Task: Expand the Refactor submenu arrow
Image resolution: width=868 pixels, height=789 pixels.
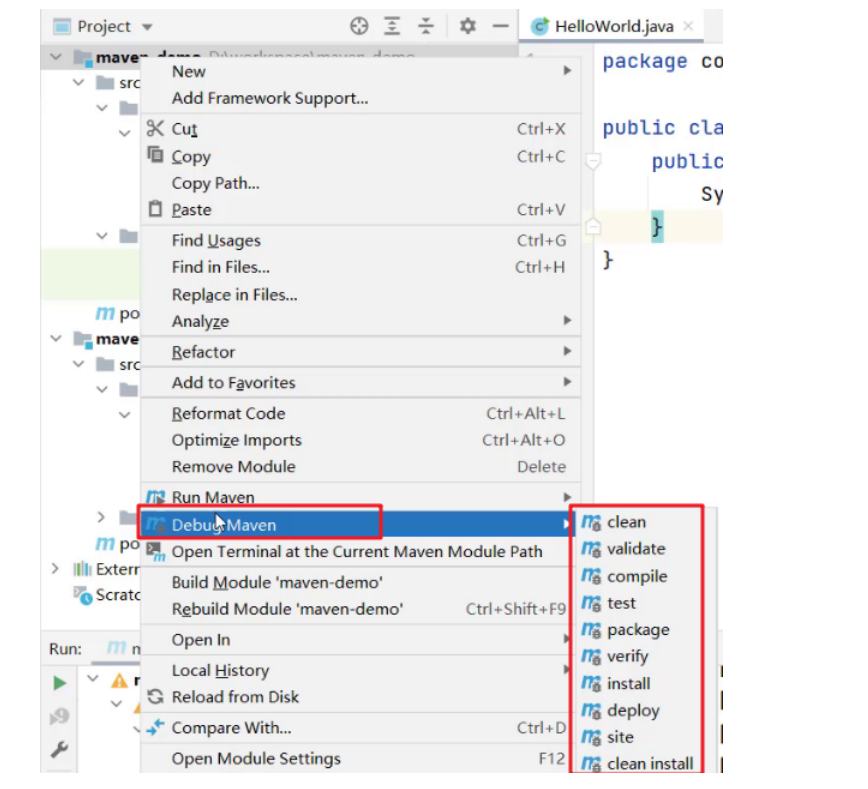Action: click(x=567, y=351)
